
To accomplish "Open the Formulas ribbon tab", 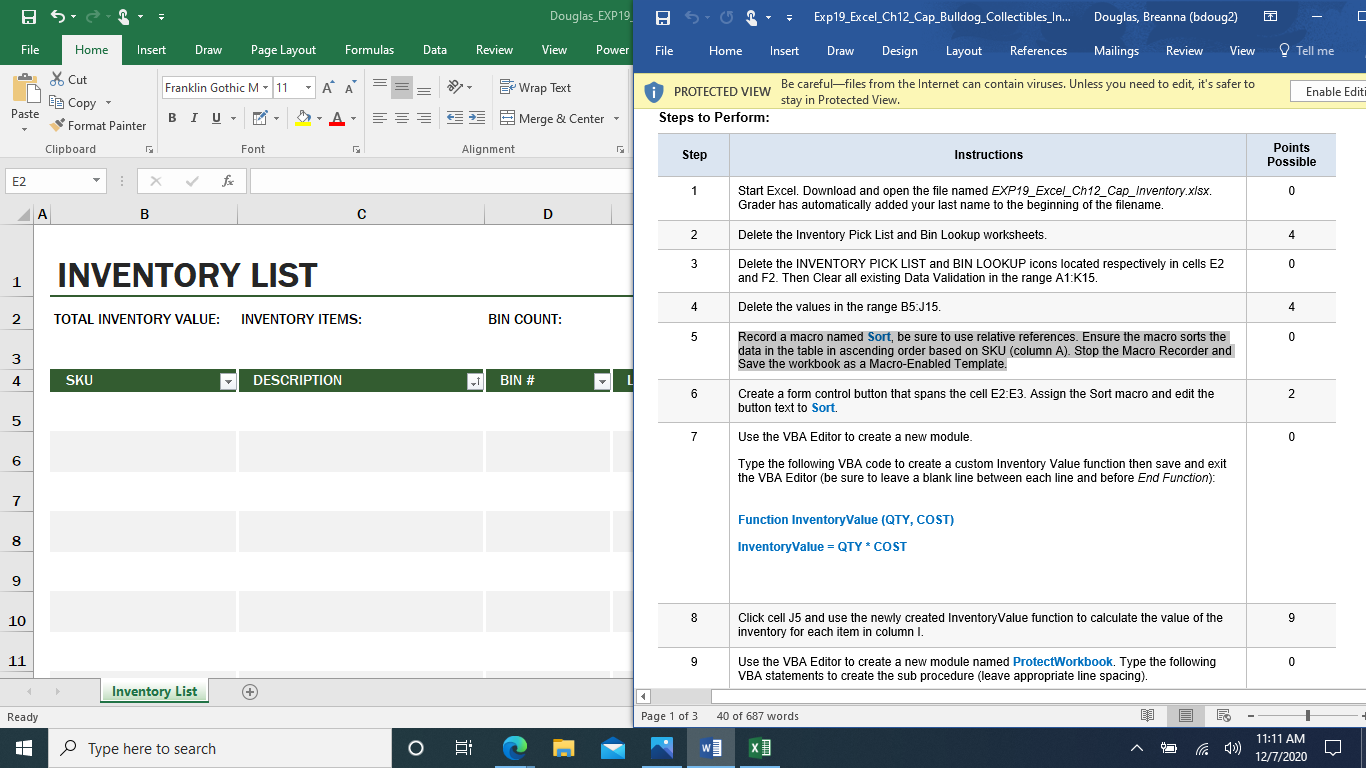I will (369, 50).
